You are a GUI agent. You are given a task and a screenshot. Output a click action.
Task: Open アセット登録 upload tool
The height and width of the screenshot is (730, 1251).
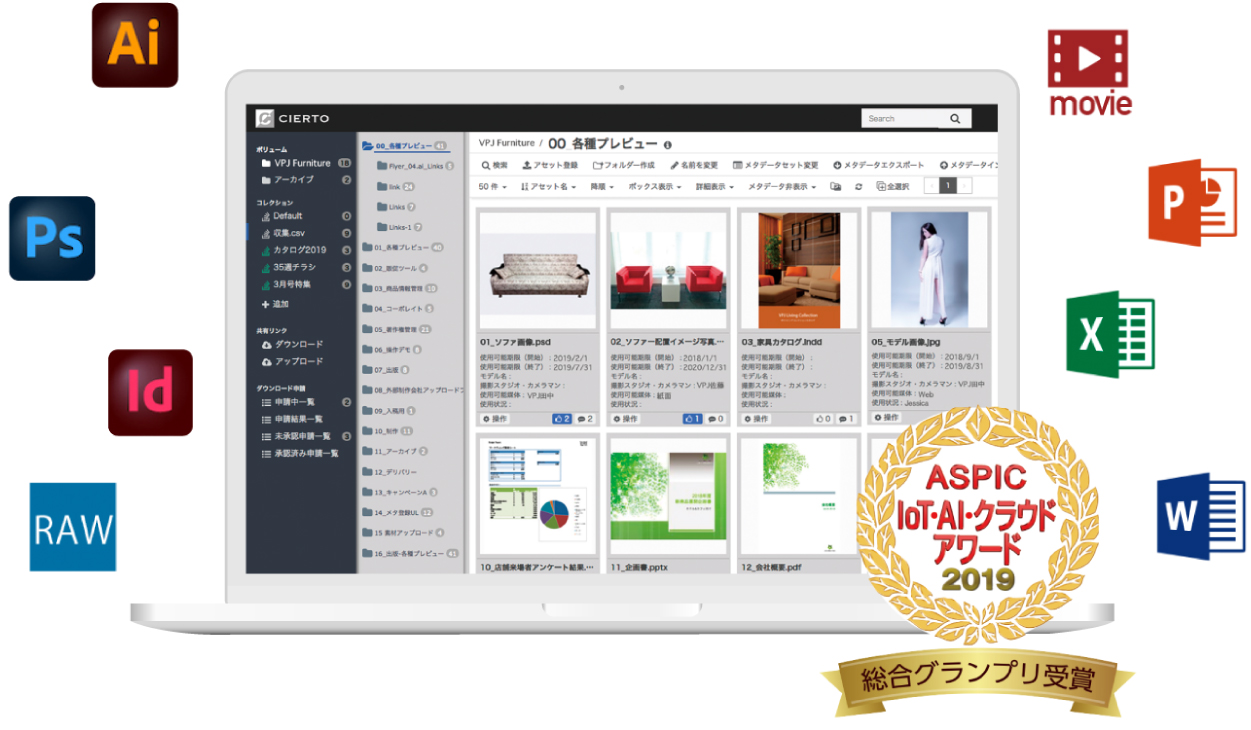[x=550, y=165]
